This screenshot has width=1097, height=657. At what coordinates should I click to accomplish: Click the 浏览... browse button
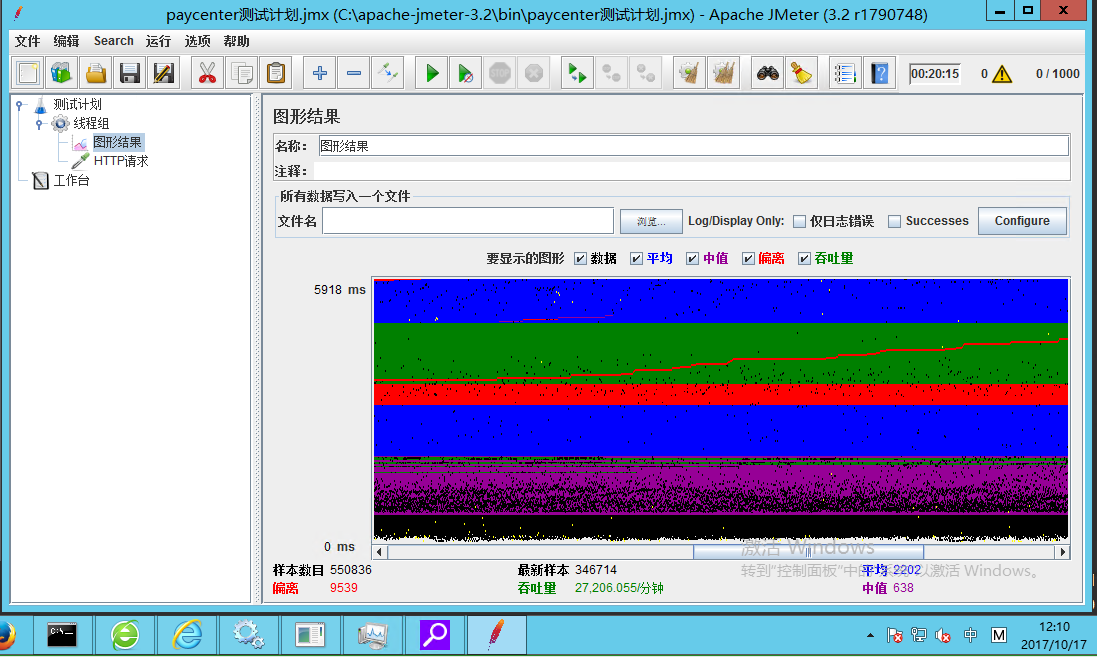tap(651, 221)
